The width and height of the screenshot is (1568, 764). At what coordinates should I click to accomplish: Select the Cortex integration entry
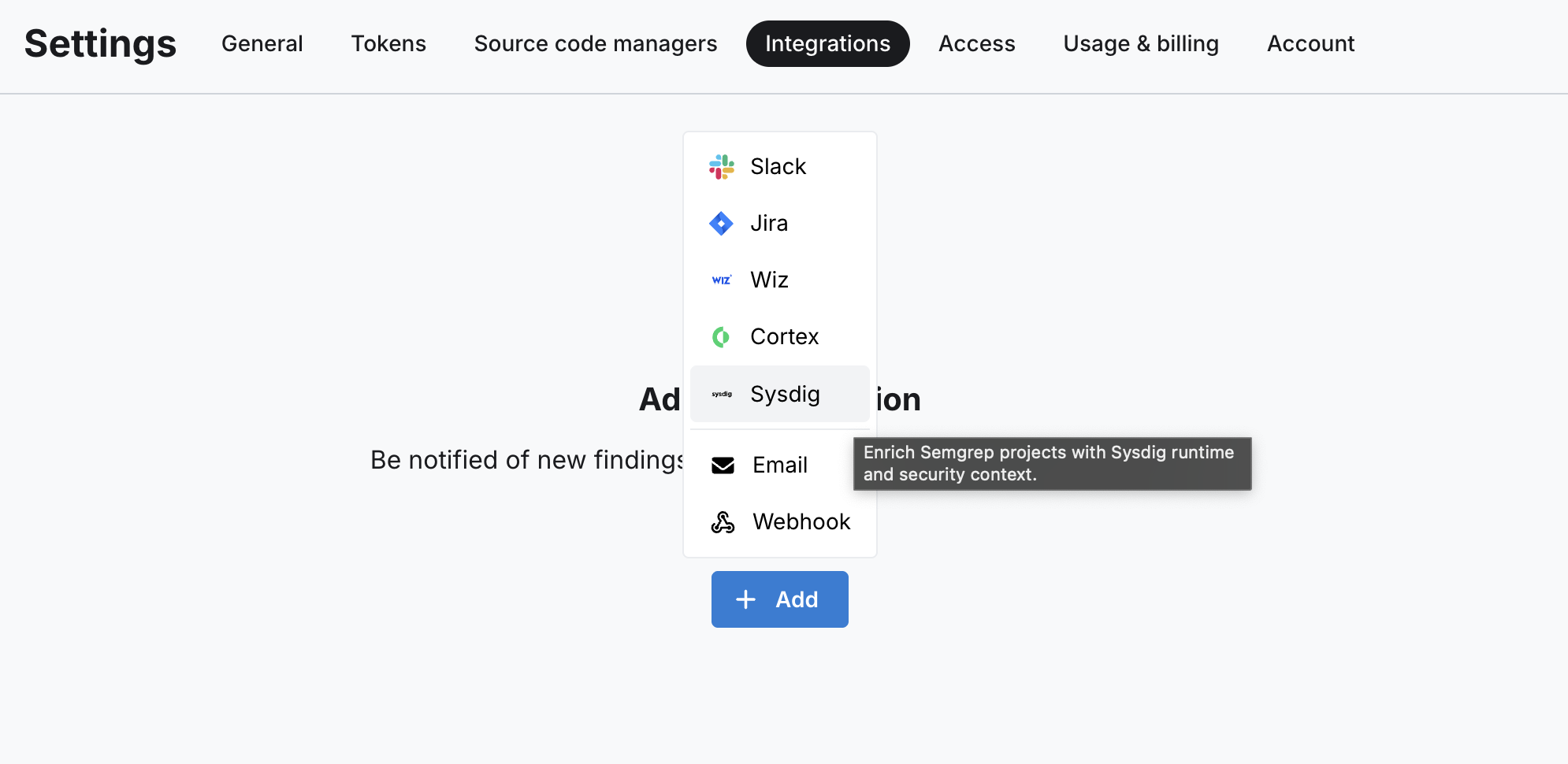(x=784, y=336)
